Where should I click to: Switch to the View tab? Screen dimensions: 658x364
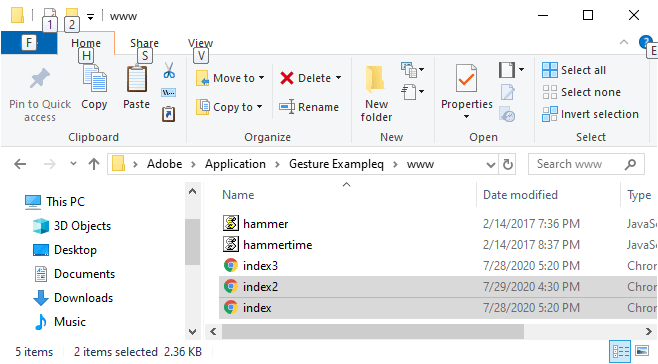[x=201, y=43]
